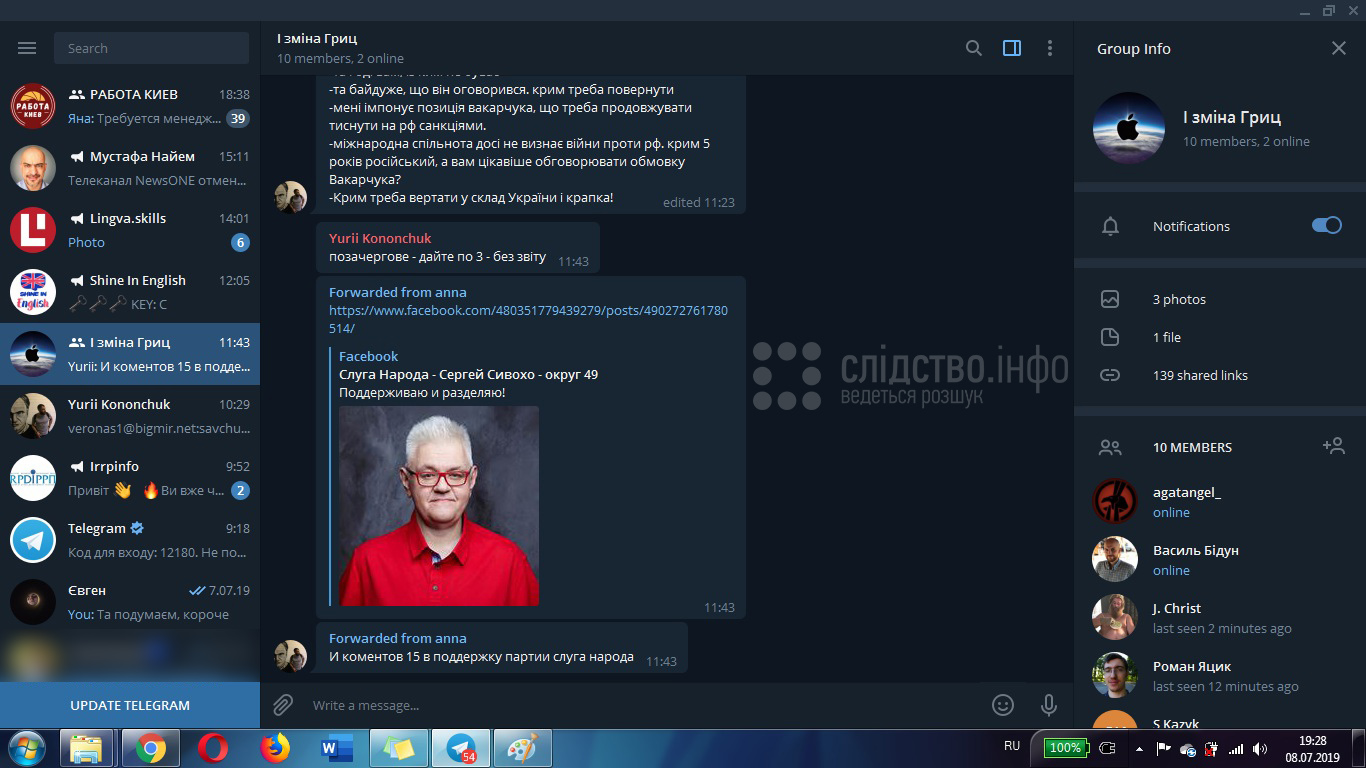1366x768 pixels.
Task: Toggle the group Notifications switch
Action: pos(1327,225)
